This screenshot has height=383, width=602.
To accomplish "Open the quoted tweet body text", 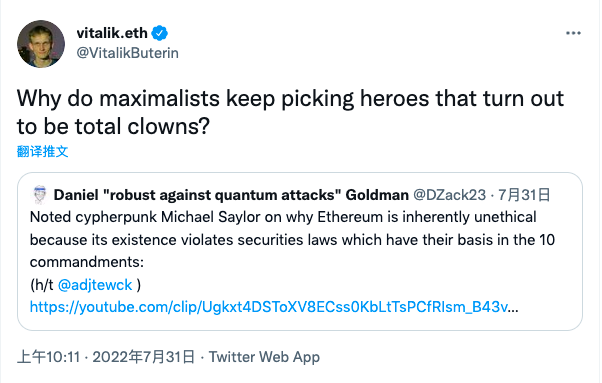I will [292, 239].
